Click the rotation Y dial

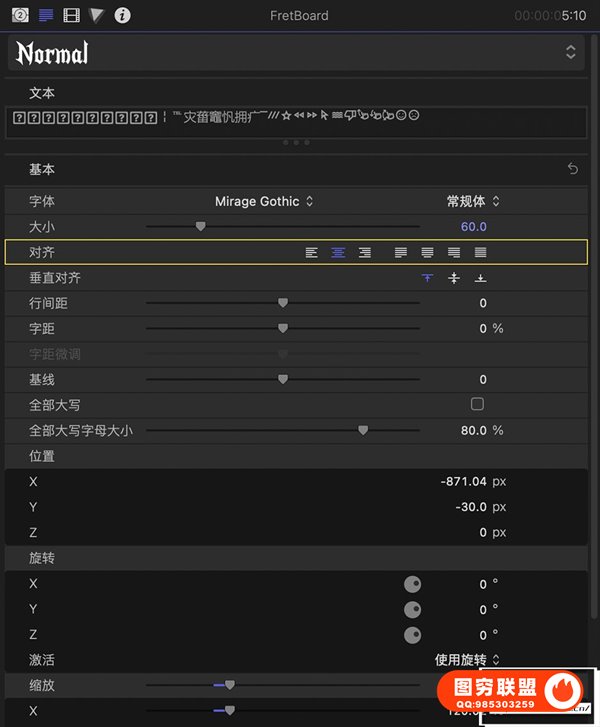(412, 610)
